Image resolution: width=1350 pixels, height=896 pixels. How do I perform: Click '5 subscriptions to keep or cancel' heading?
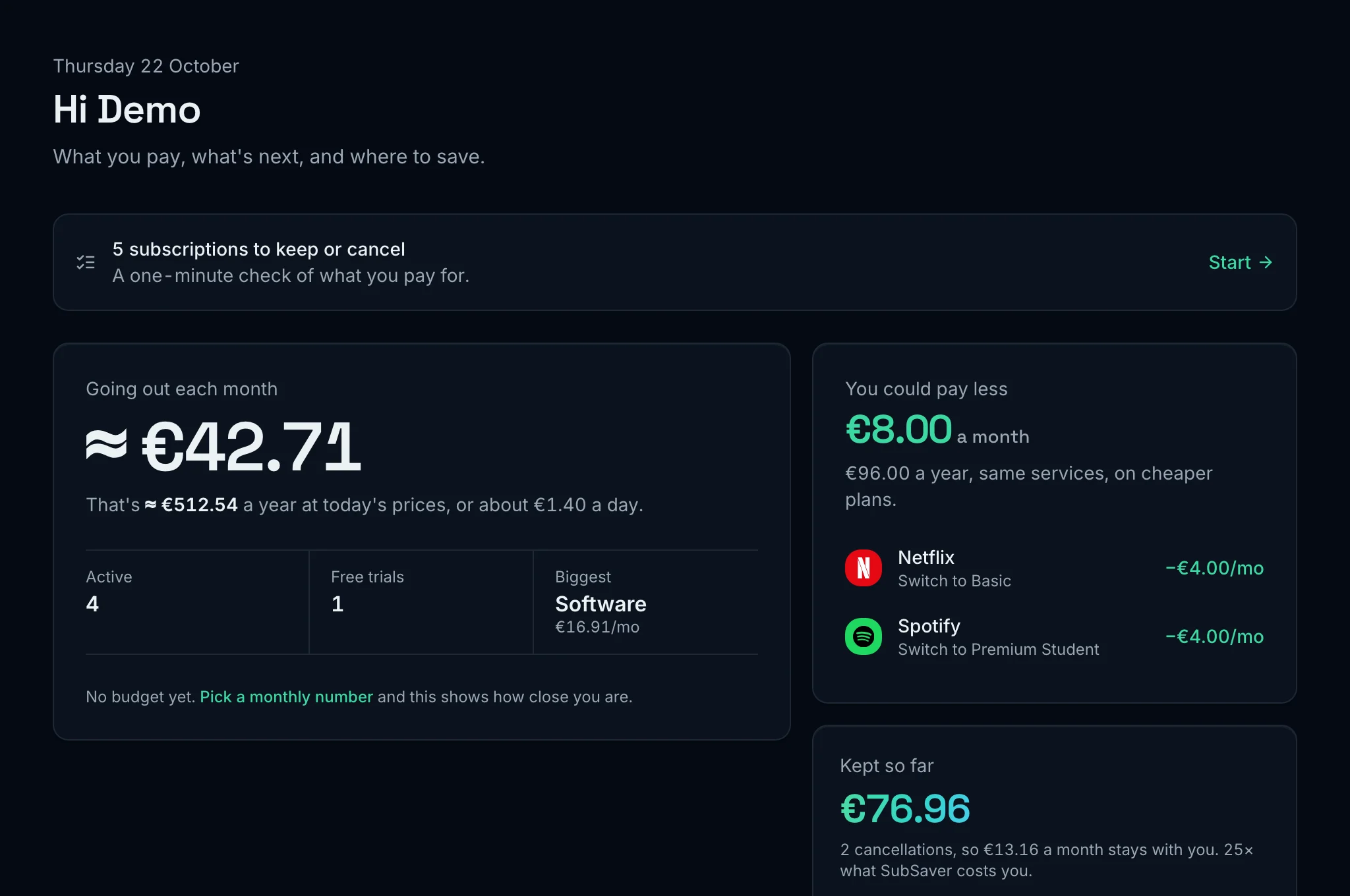coord(258,249)
